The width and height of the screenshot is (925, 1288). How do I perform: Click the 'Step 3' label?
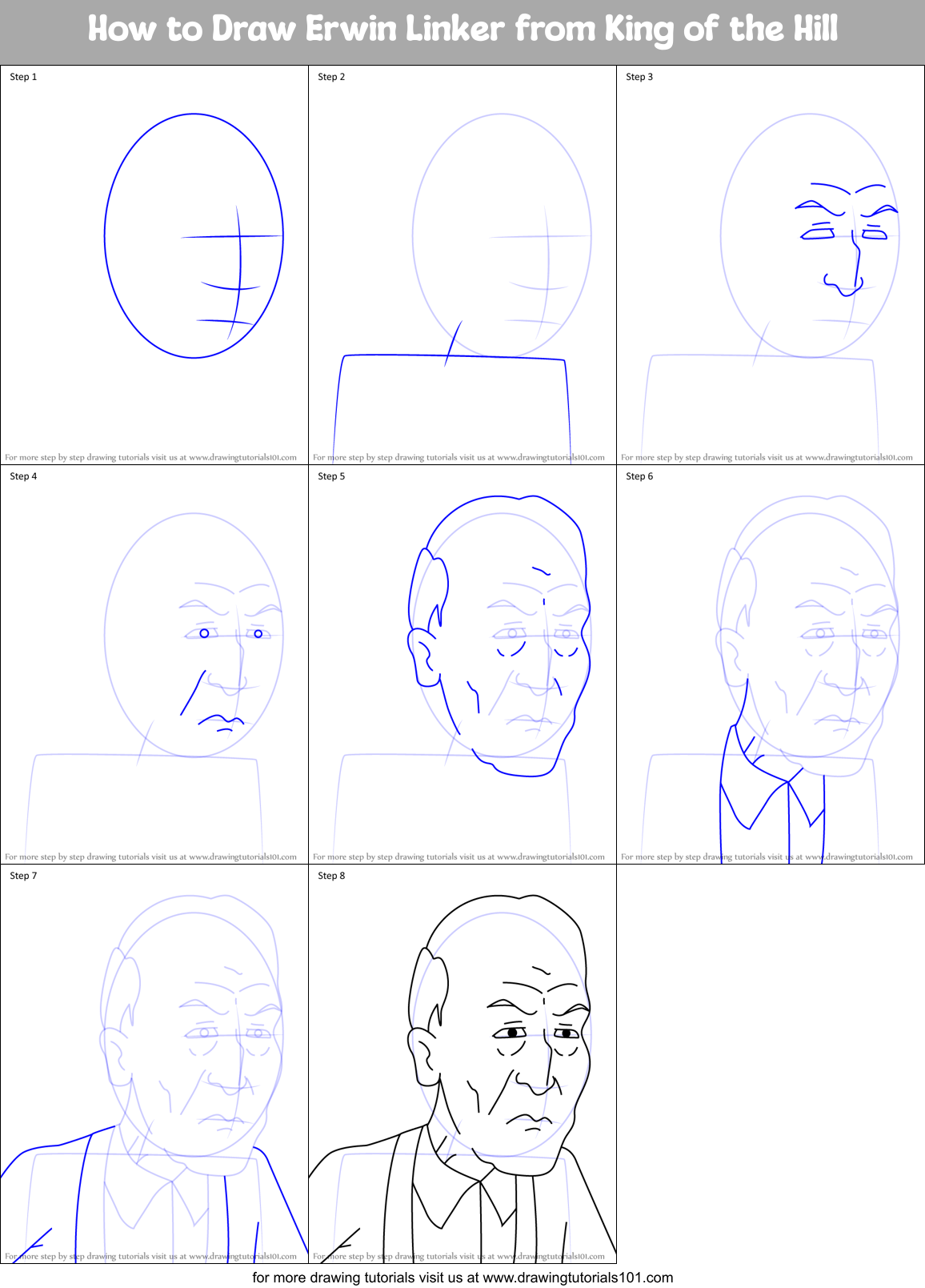[x=639, y=77]
